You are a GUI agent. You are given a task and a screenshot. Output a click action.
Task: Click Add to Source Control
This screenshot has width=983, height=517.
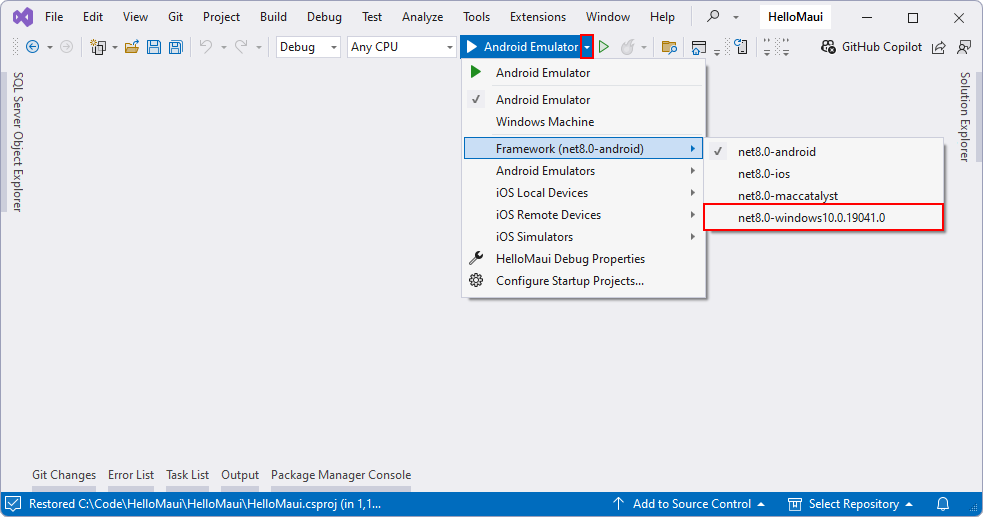click(689, 504)
